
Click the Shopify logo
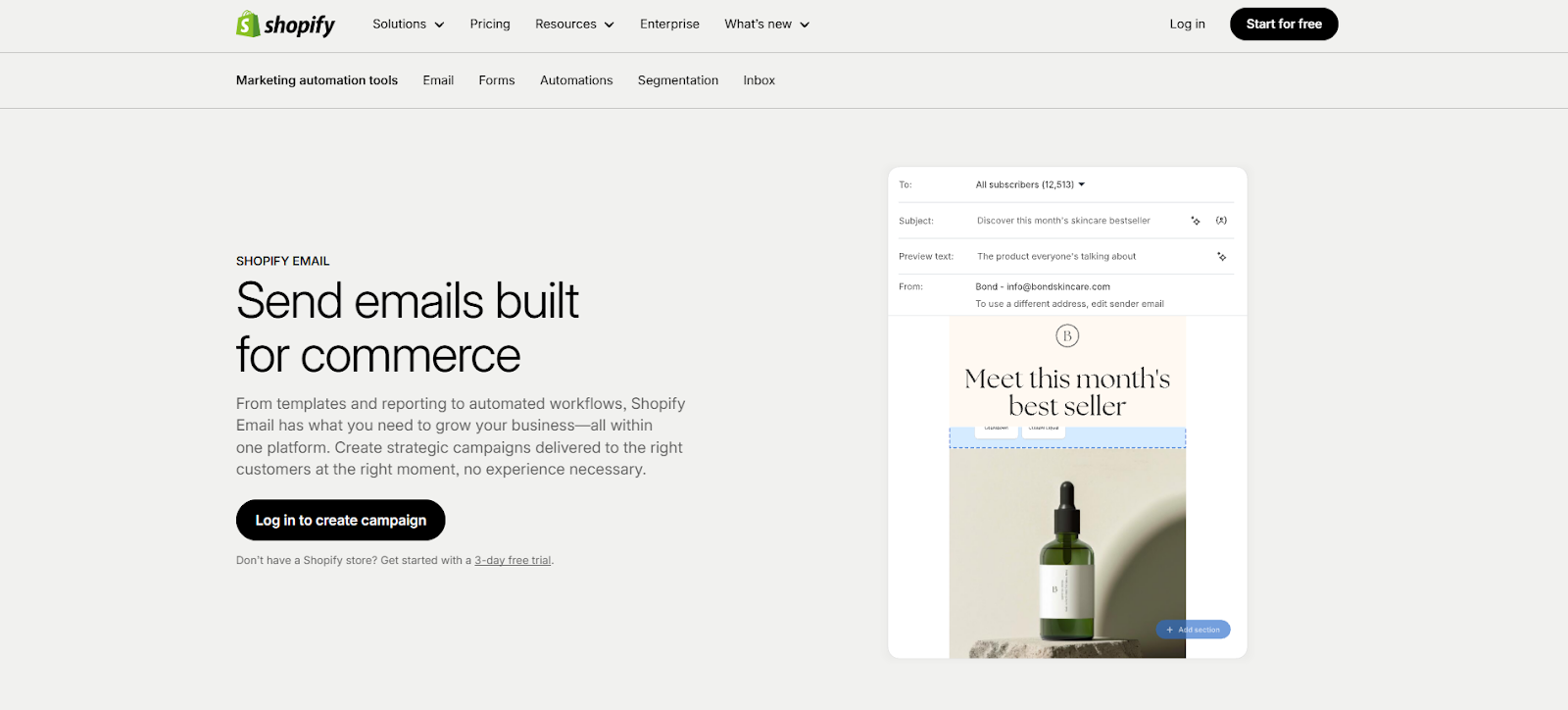(x=285, y=25)
